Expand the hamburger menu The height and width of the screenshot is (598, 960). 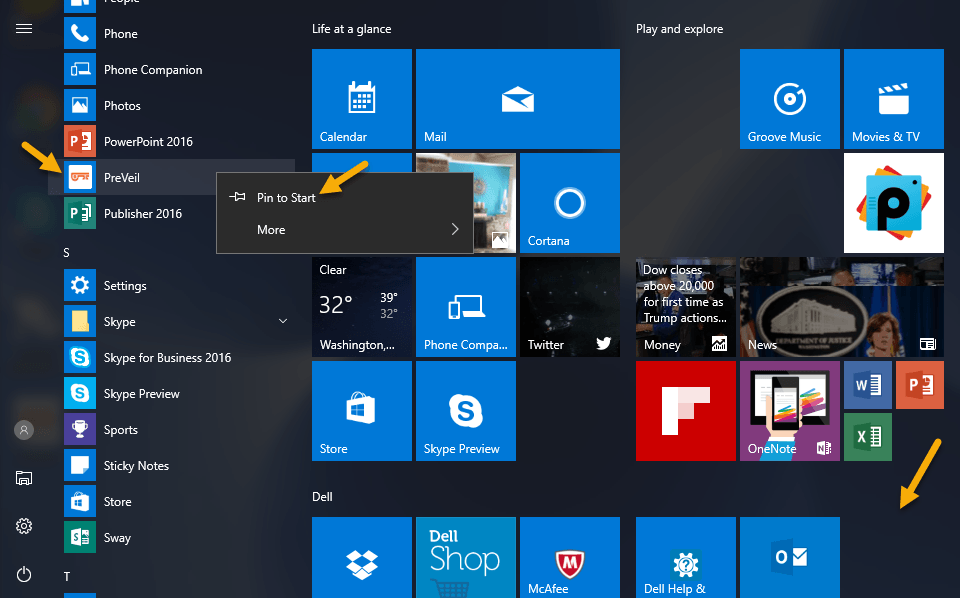23,28
